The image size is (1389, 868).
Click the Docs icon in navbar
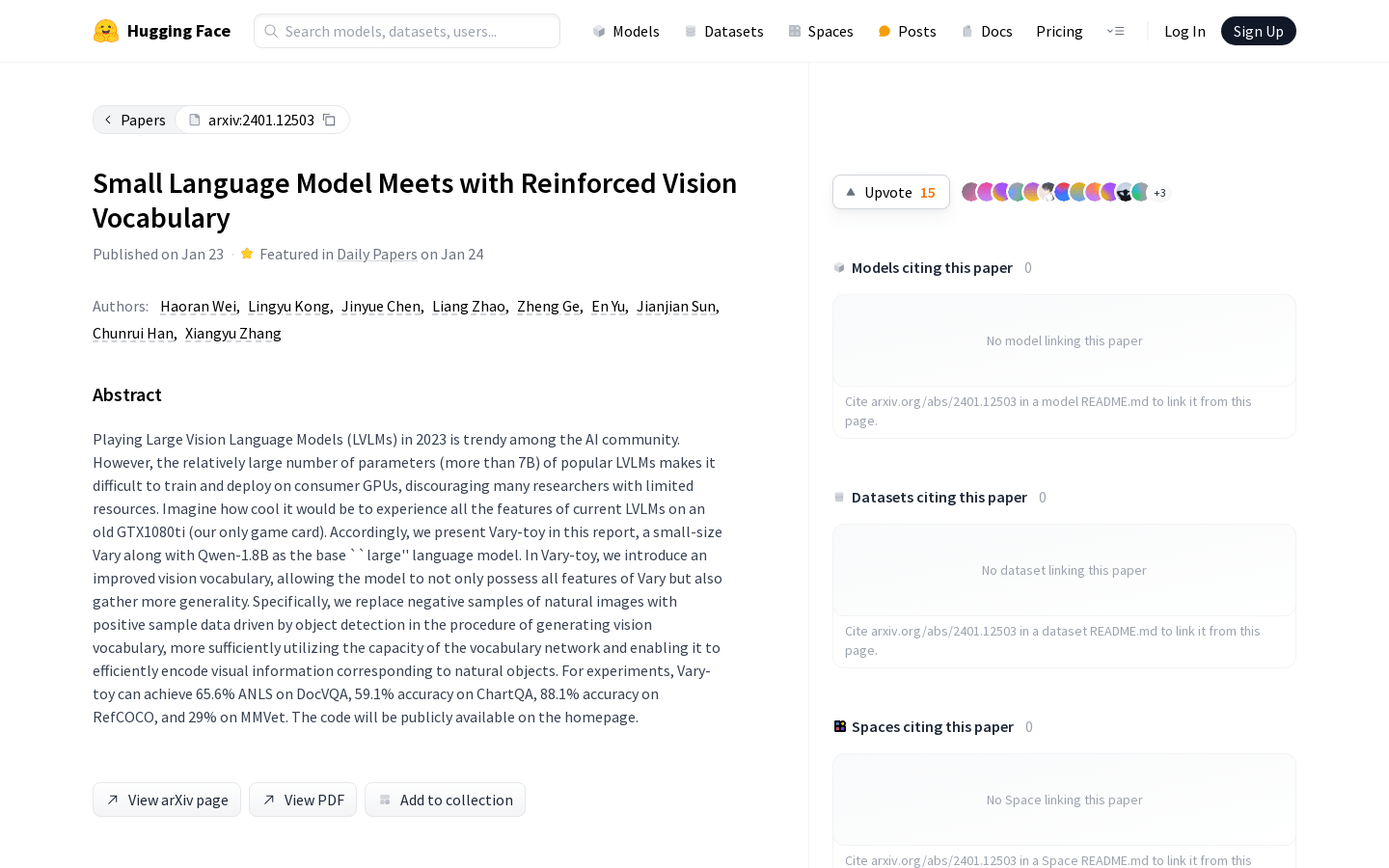[x=967, y=31]
